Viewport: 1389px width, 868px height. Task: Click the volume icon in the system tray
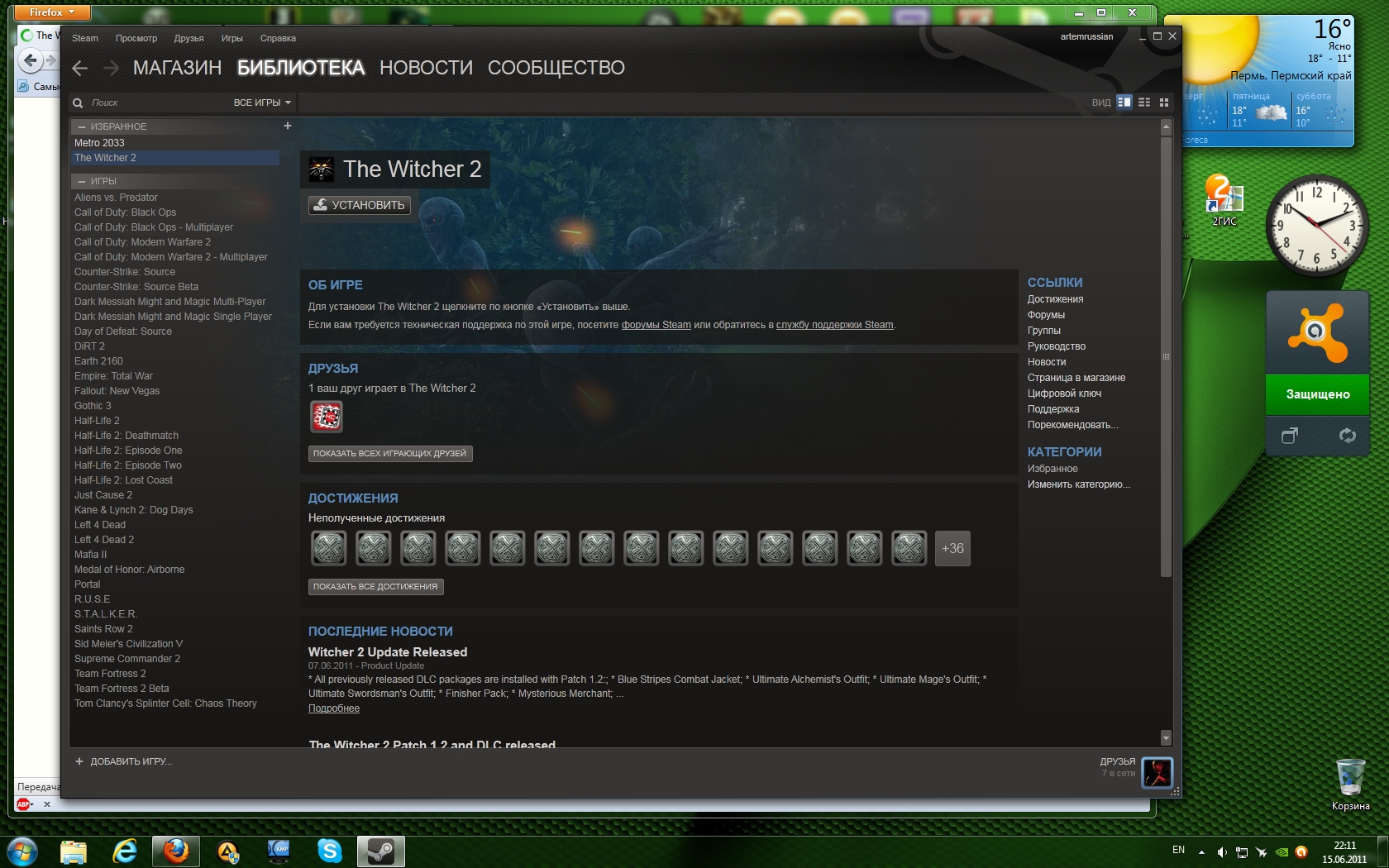click(1222, 851)
